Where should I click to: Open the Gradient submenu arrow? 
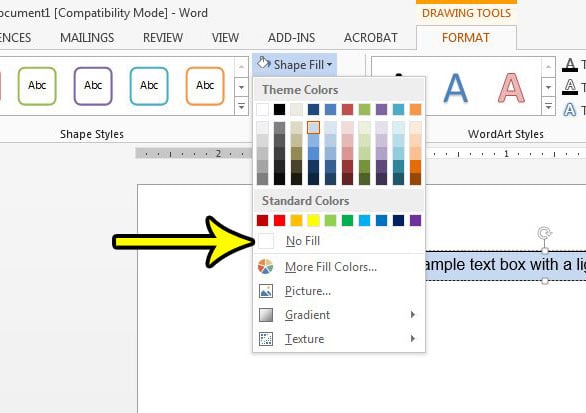413,315
